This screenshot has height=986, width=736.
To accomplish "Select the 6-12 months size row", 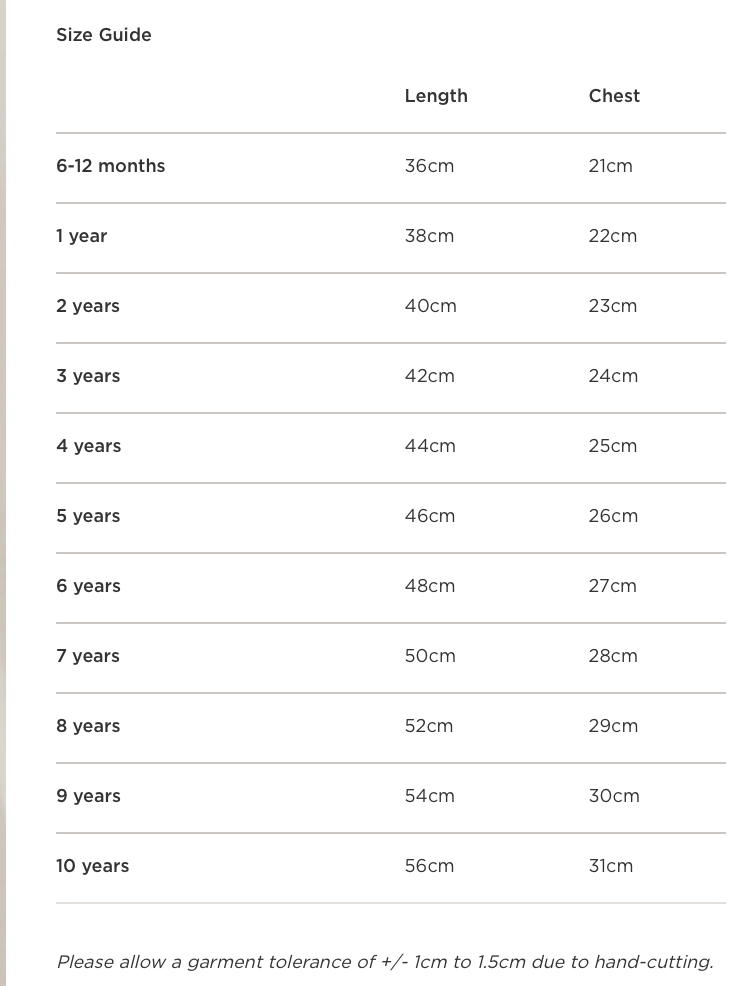I will (x=111, y=166).
